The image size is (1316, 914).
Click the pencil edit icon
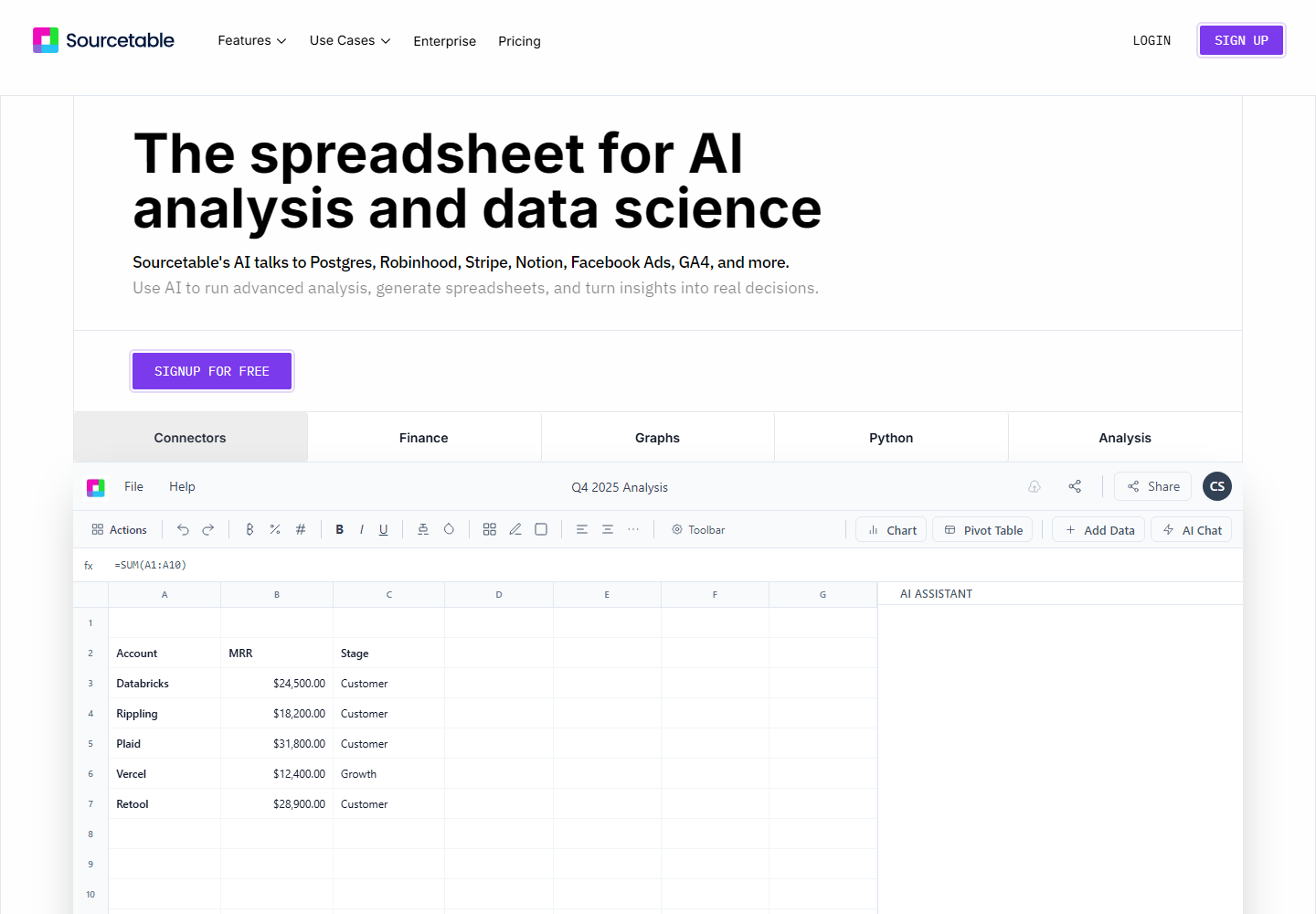point(515,530)
